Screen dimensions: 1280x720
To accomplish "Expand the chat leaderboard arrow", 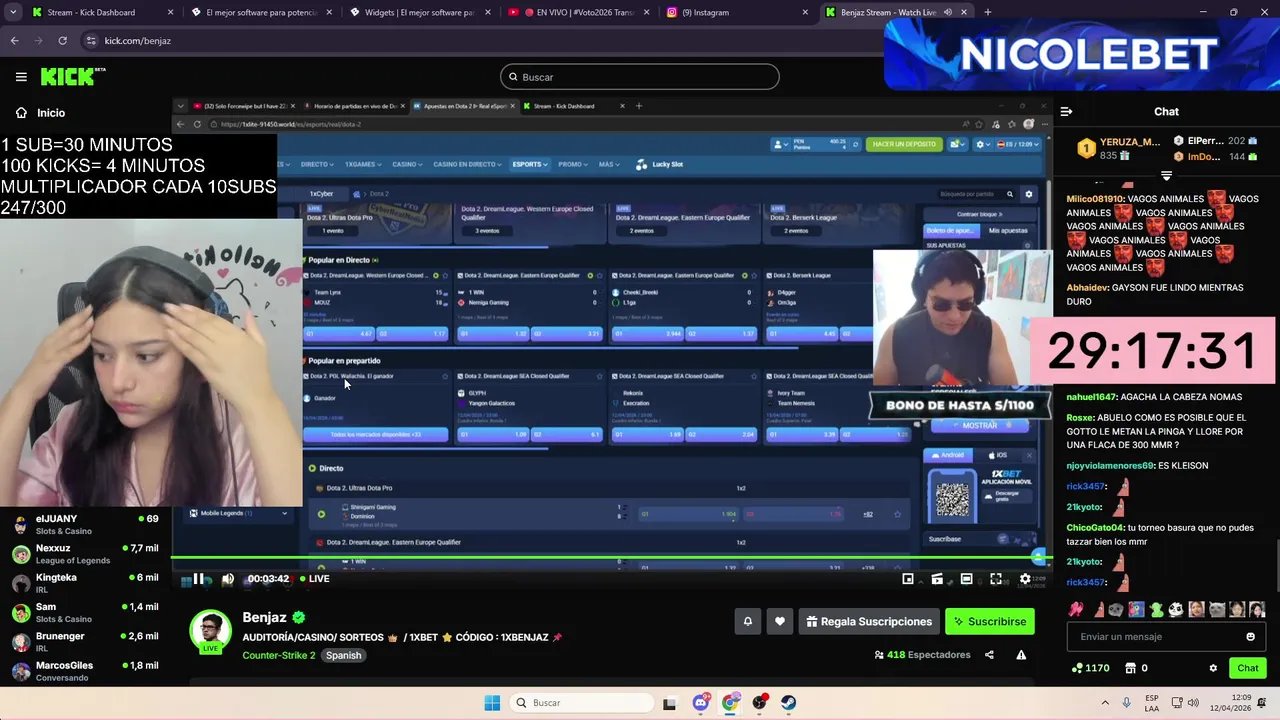I will click(x=1166, y=176).
